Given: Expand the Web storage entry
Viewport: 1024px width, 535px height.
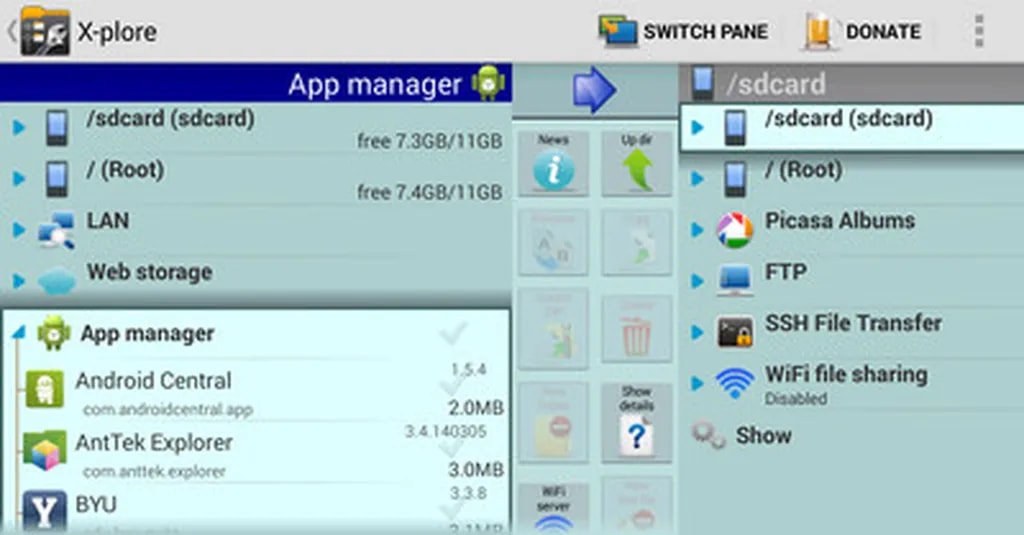Looking at the screenshot, I should pos(18,281).
